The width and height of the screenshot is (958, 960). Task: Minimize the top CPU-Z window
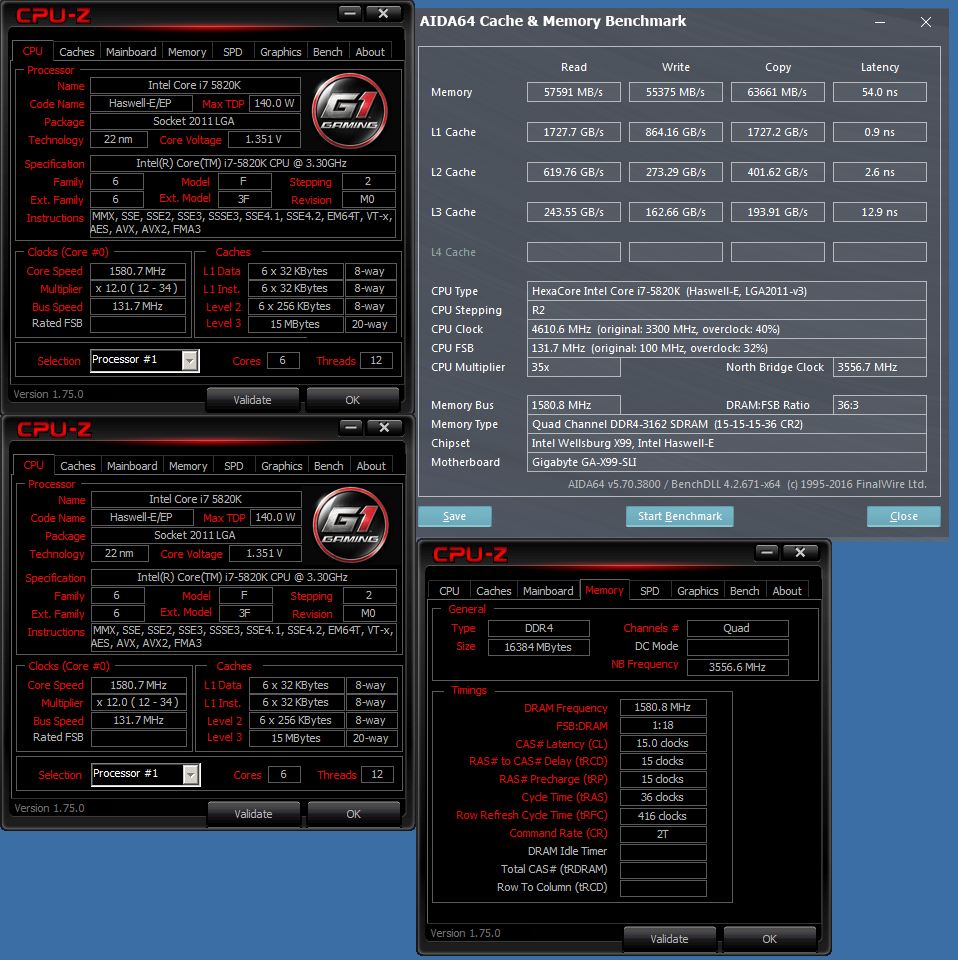[350, 13]
